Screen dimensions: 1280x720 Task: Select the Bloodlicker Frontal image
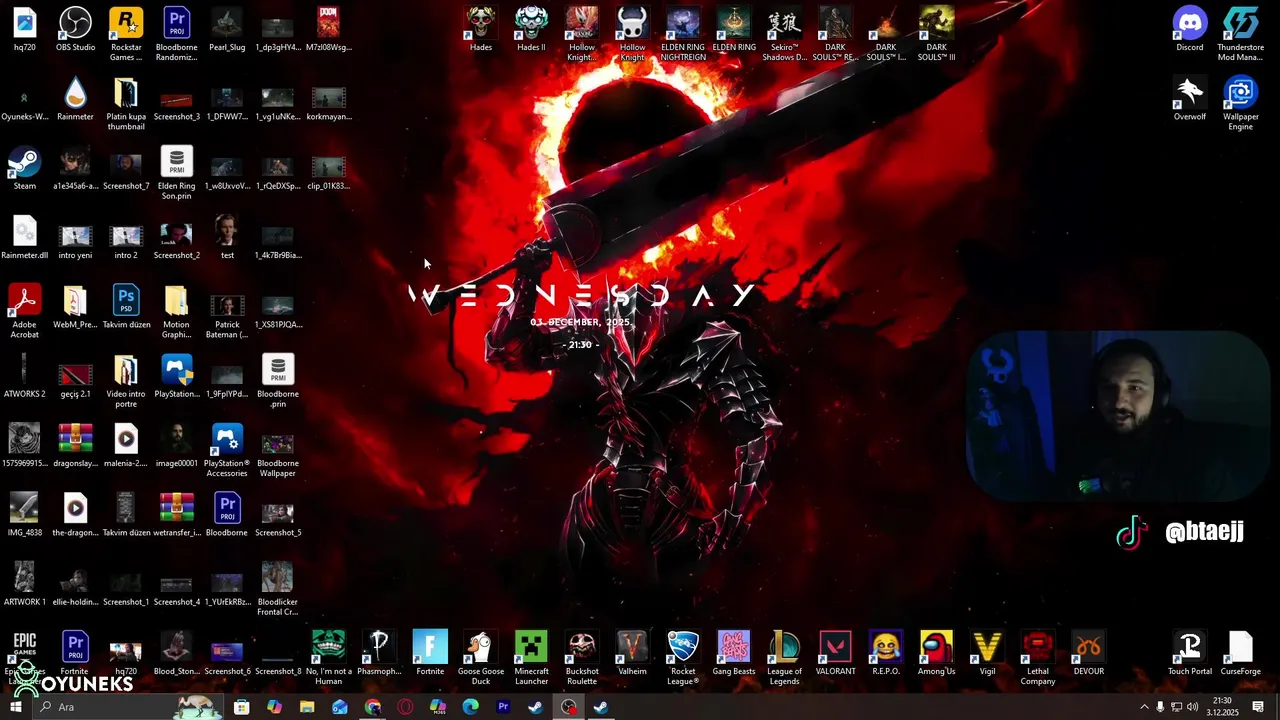tap(278, 589)
